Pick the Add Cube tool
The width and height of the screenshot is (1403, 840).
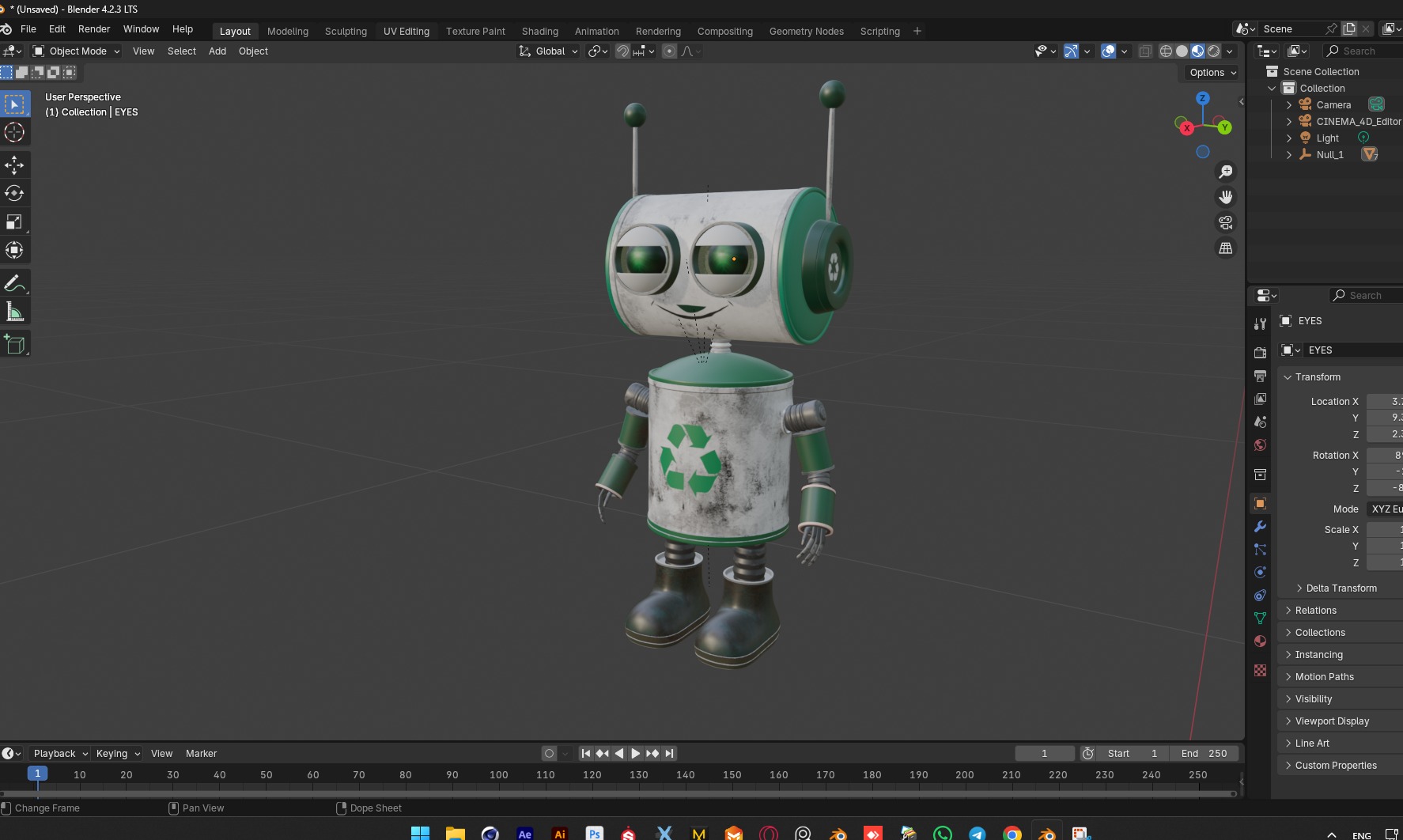[x=15, y=344]
